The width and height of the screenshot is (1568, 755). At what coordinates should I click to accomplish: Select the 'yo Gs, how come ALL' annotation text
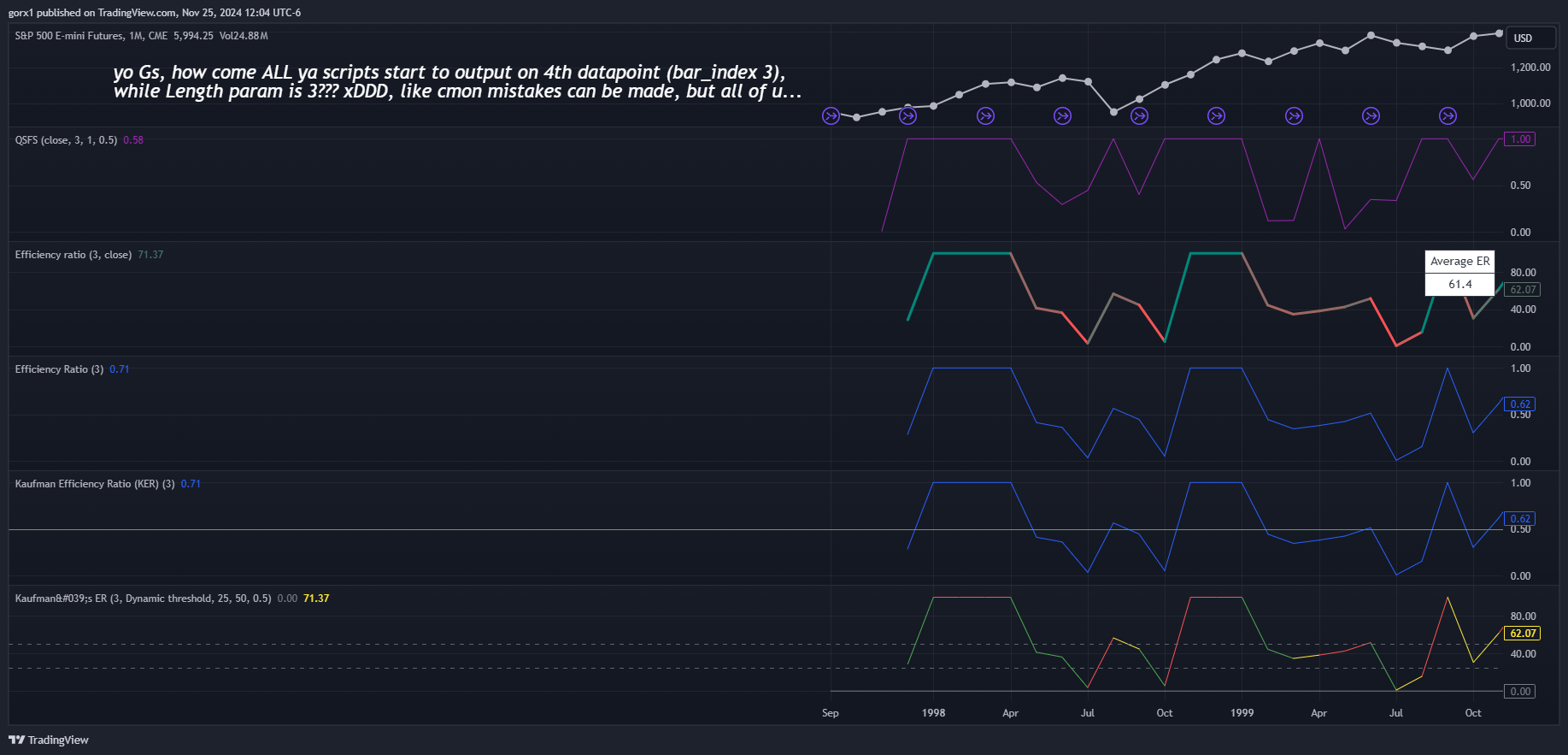tap(457, 82)
